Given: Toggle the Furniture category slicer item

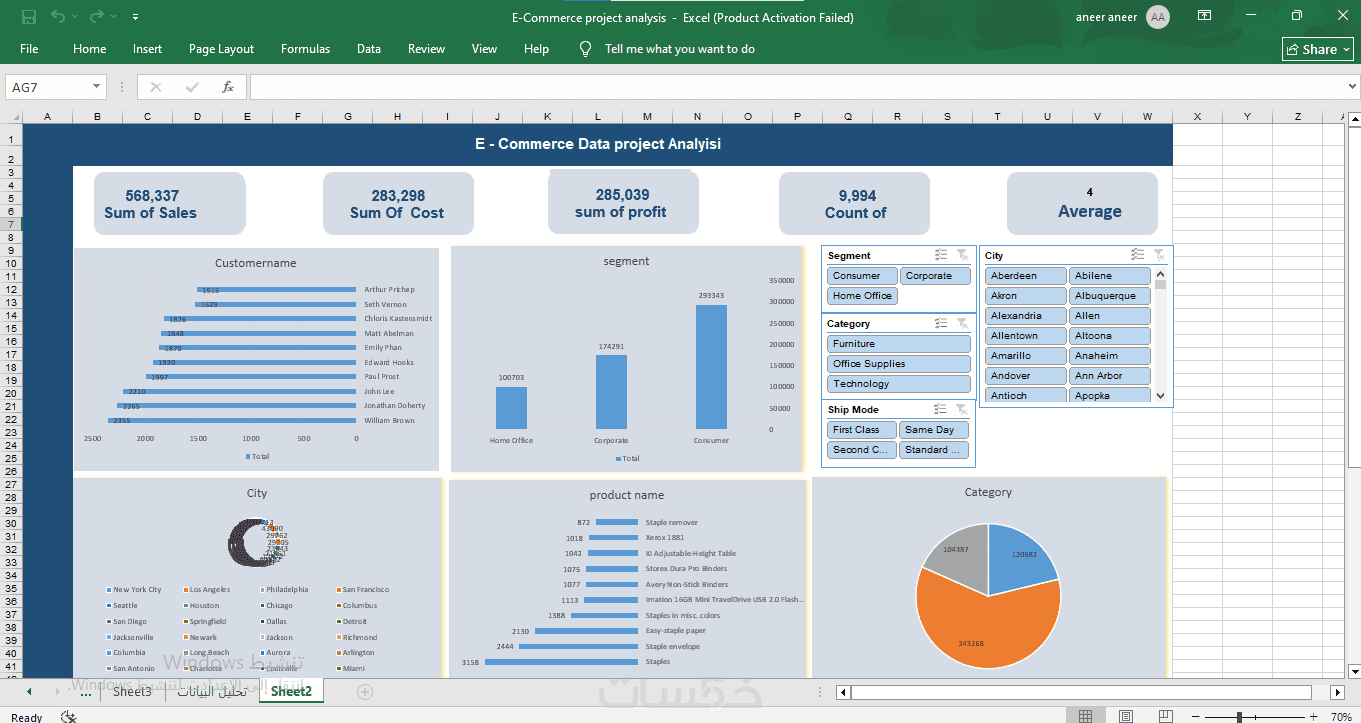Looking at the screenshot, I should pos(899,344).
